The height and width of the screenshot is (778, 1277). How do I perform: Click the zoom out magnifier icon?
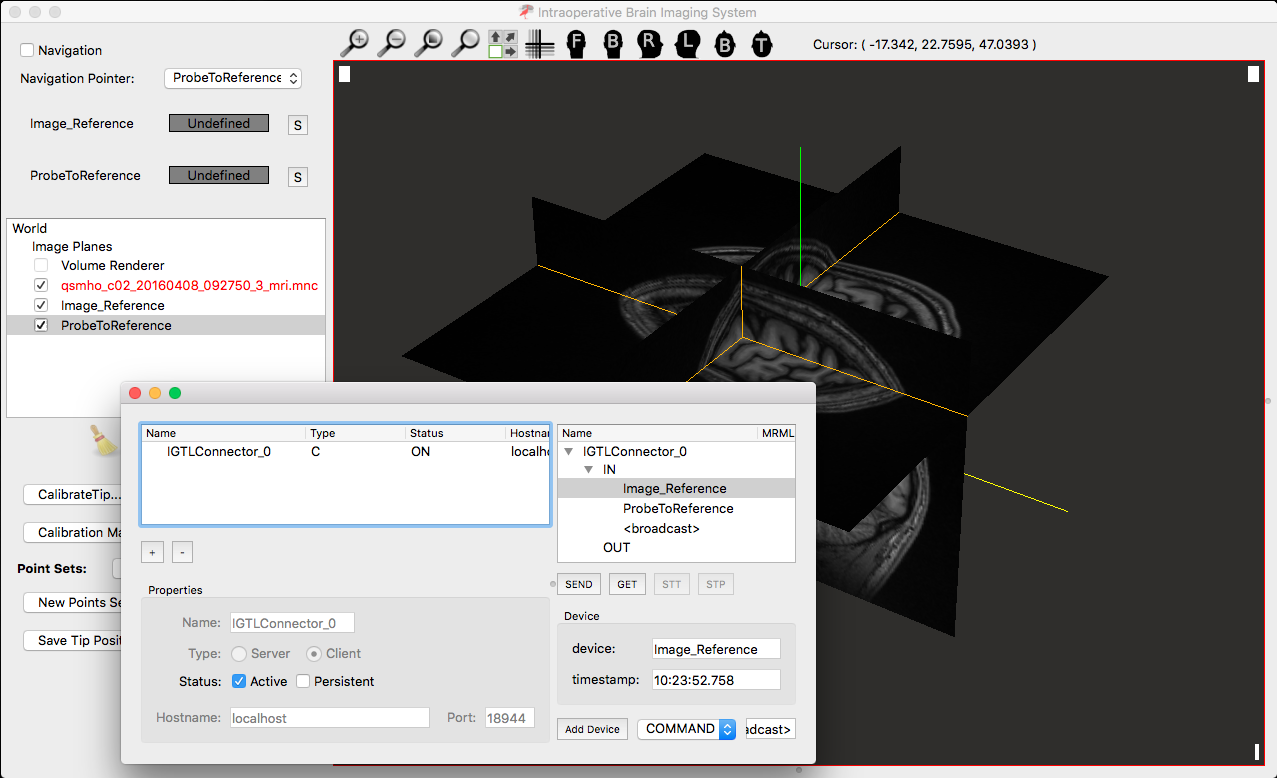coord(392,43)
